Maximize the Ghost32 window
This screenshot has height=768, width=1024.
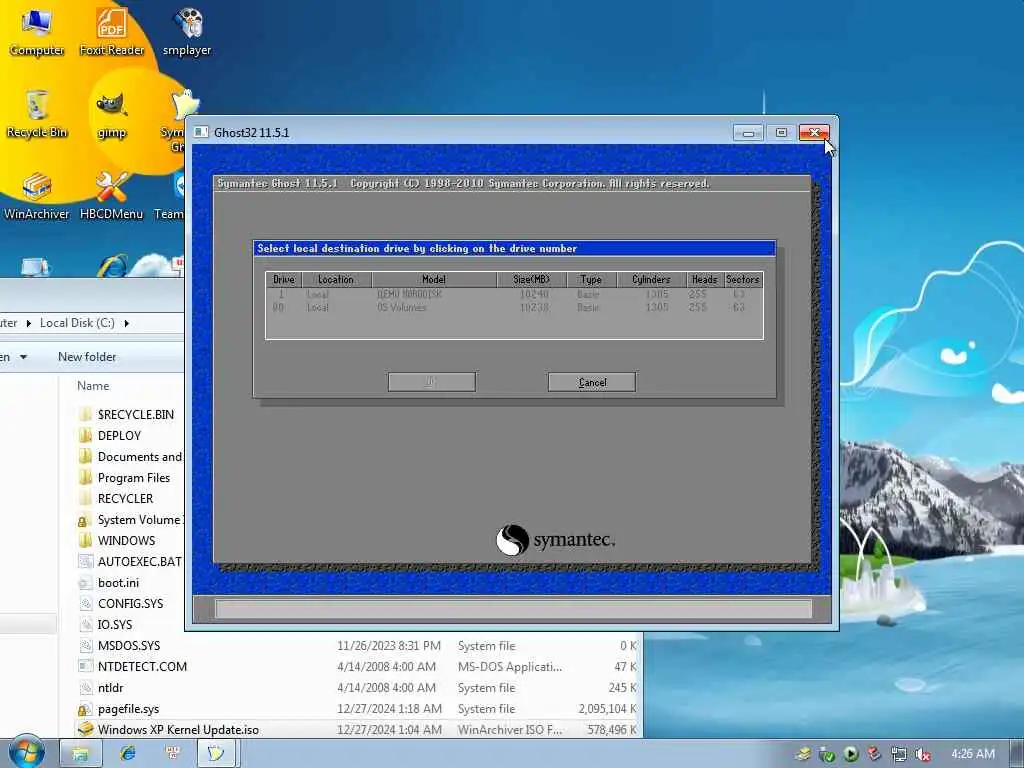pos(781,133)
